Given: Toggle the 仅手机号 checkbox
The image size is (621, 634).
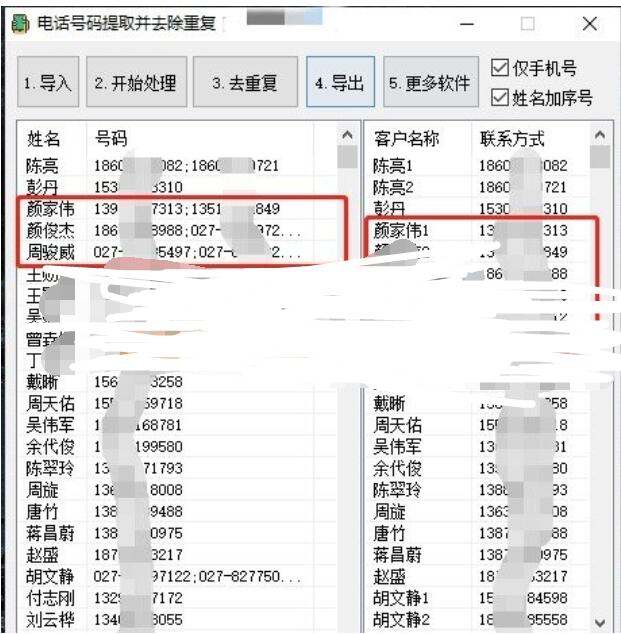Looking at the screenshot, I should (501, 68).
